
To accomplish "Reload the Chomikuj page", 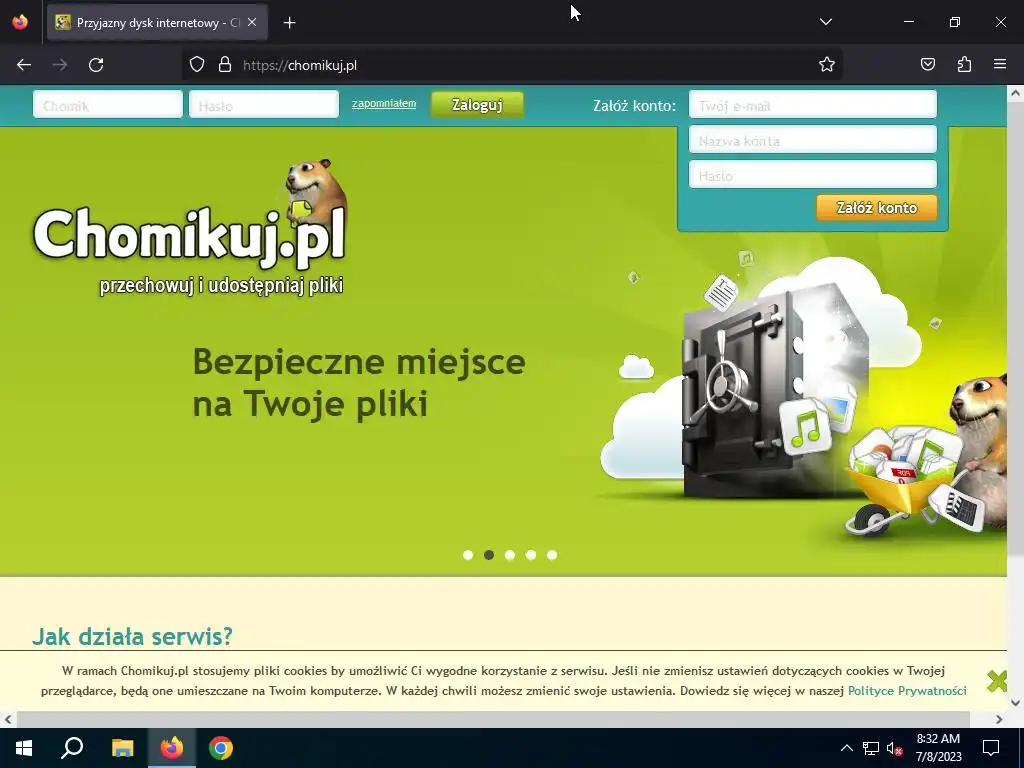I will (x=96, y=65).
